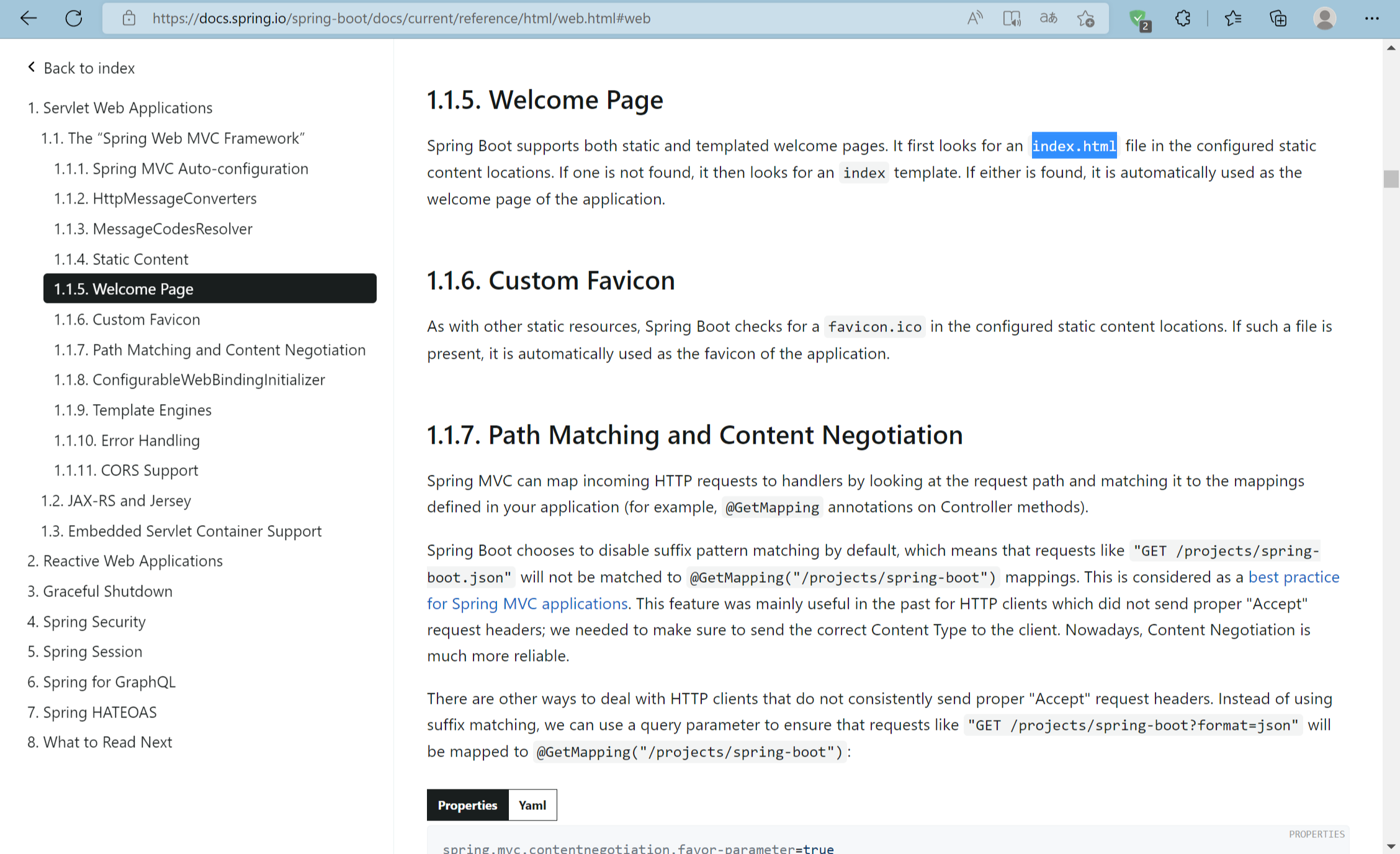
Task: Click the user profile avatar
Action: pyautogui.click(x=1324, y=18)
